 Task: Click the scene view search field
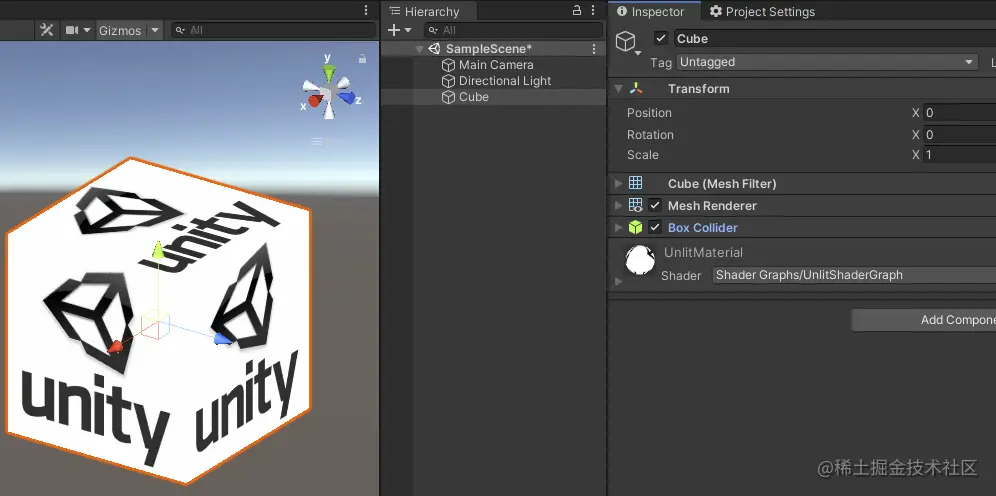pos(273,30)
